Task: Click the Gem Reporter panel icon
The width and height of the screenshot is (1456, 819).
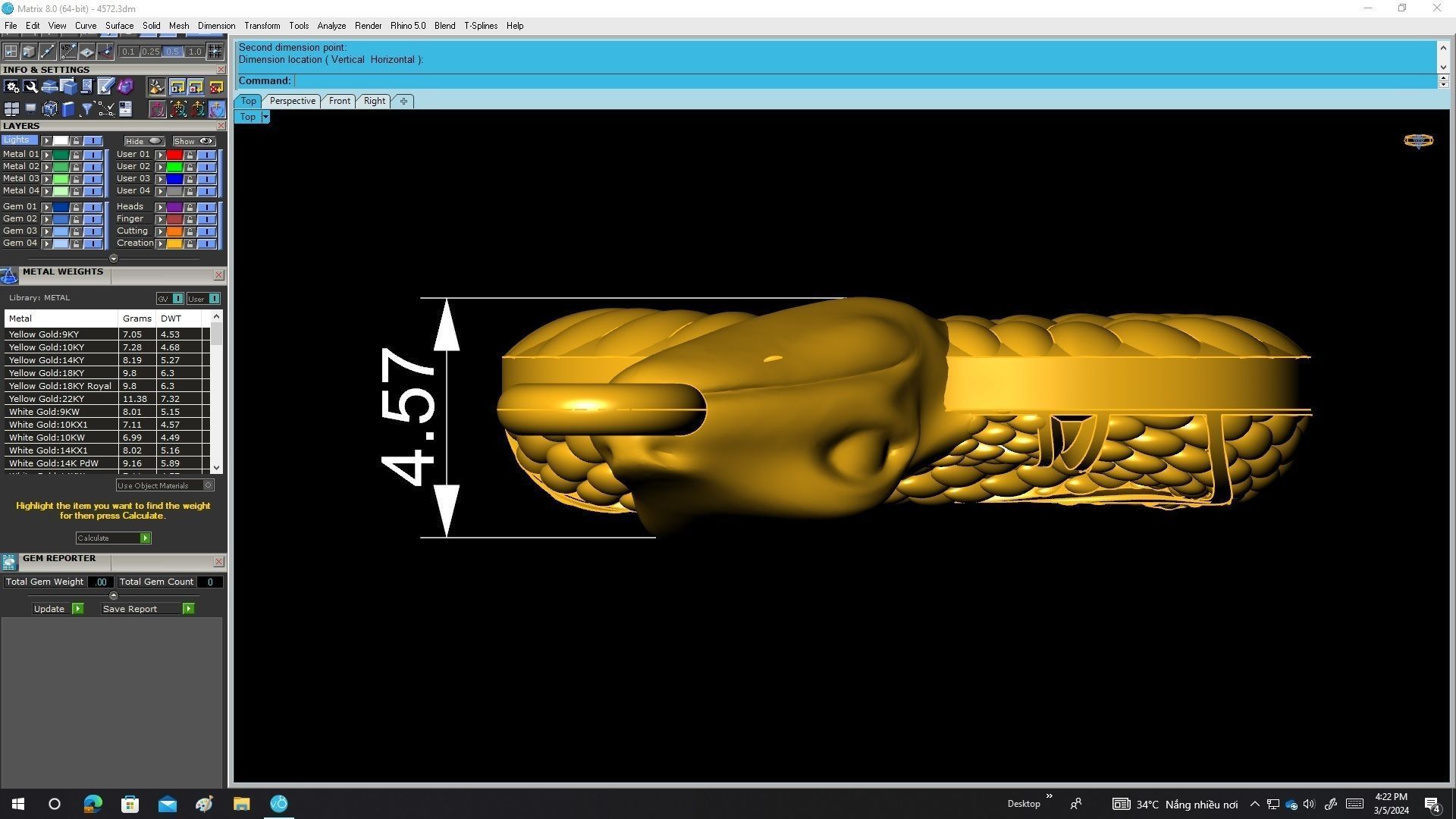Action: click(9, 562)
